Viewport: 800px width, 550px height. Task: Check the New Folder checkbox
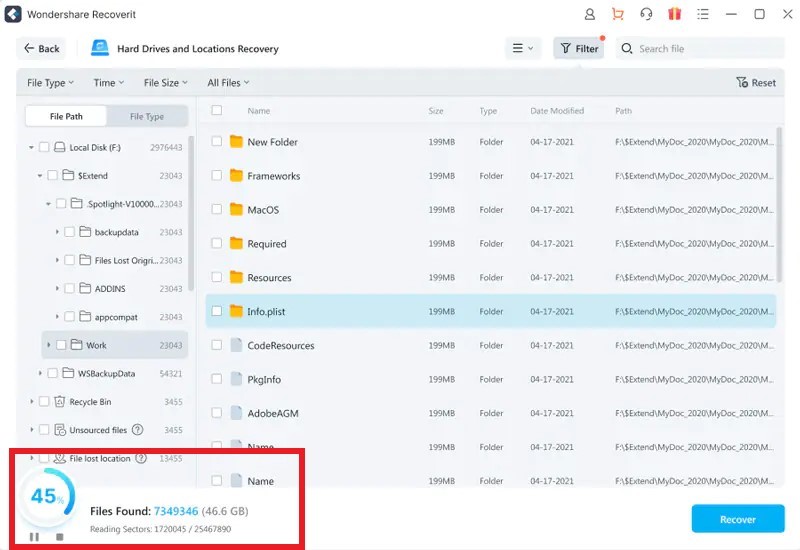[x=217, y=142]
